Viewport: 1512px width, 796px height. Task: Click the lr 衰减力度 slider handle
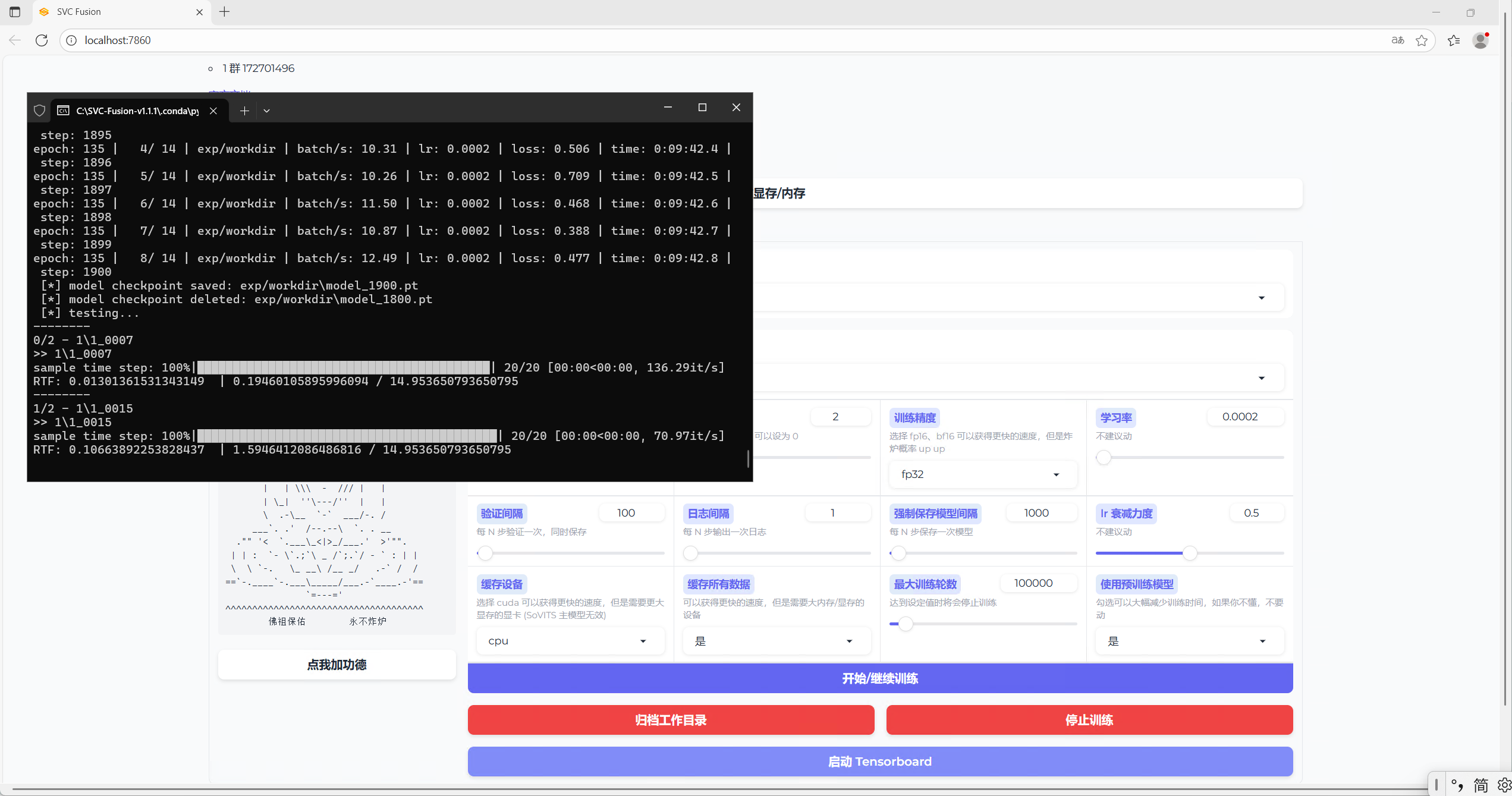point(1190,553)
